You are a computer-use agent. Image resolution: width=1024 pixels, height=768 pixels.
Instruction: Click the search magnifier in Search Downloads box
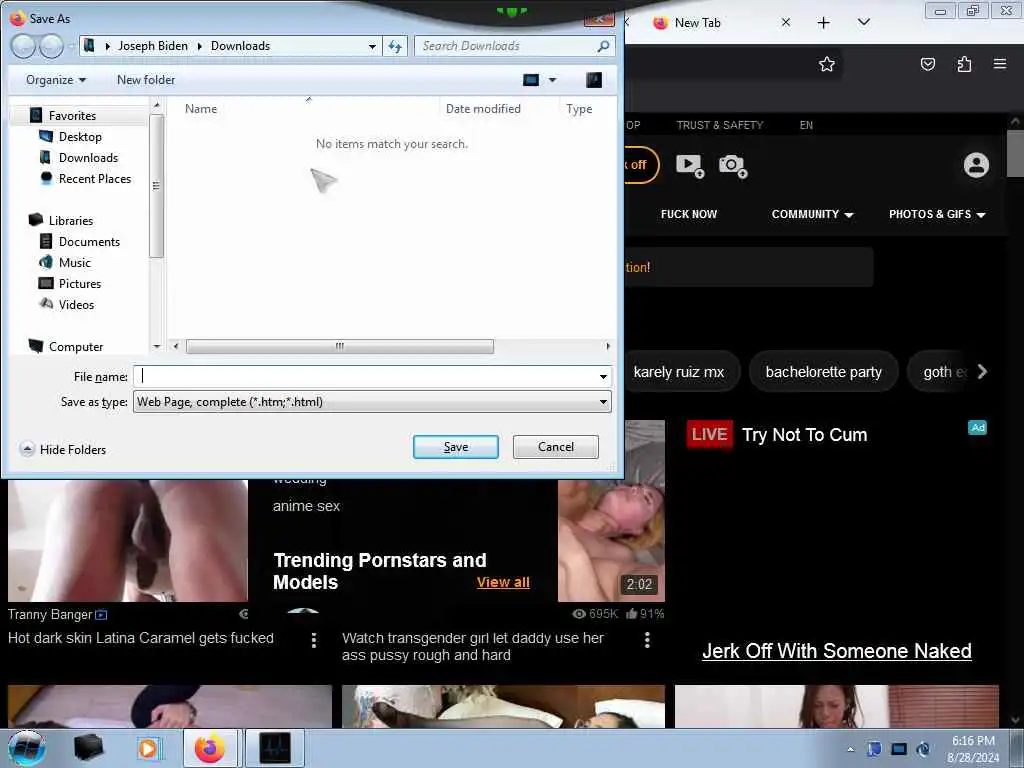point(603,46)
